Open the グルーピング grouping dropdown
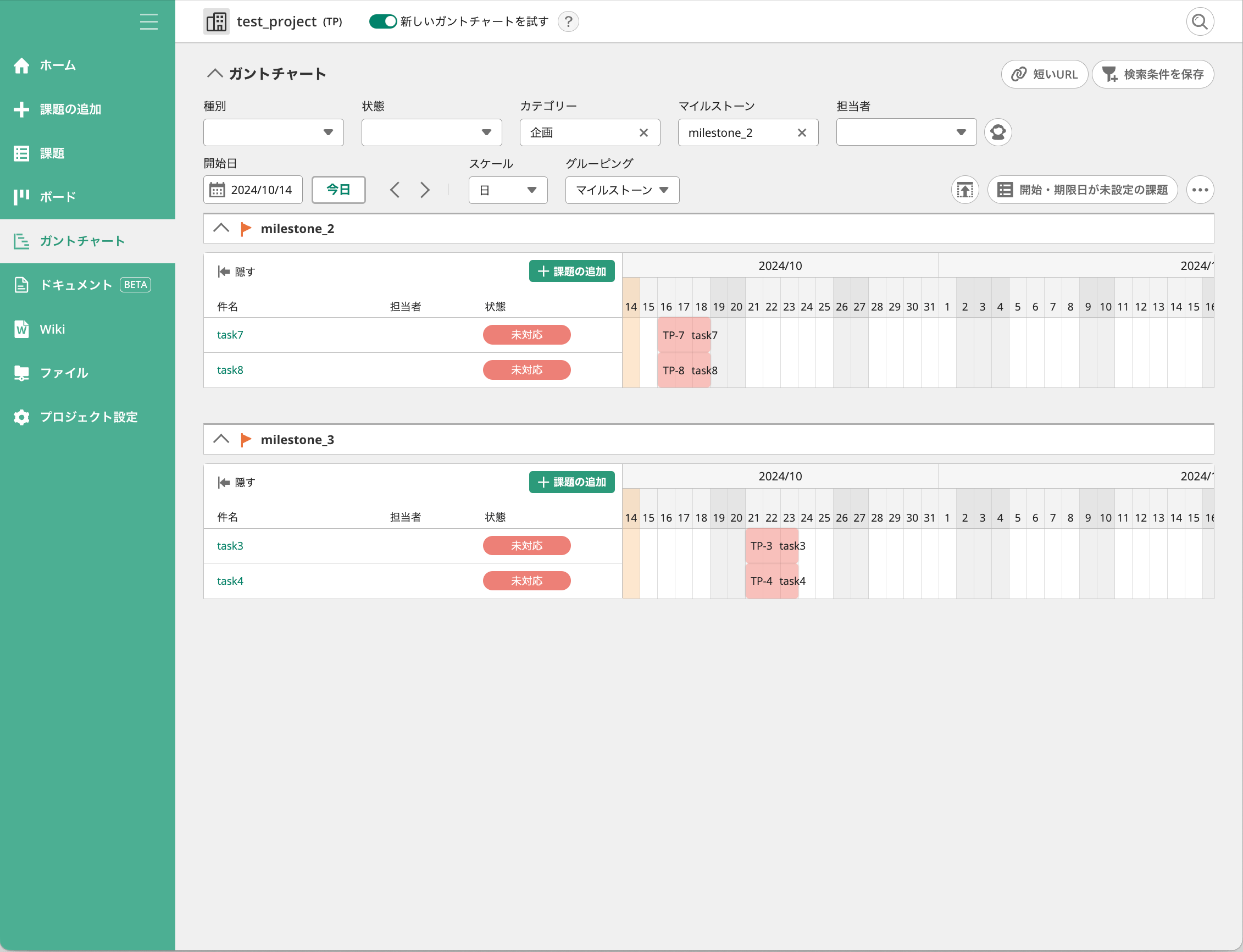Image resolution: width=1243 pixels, height=952 pixels. pos(621,190)
